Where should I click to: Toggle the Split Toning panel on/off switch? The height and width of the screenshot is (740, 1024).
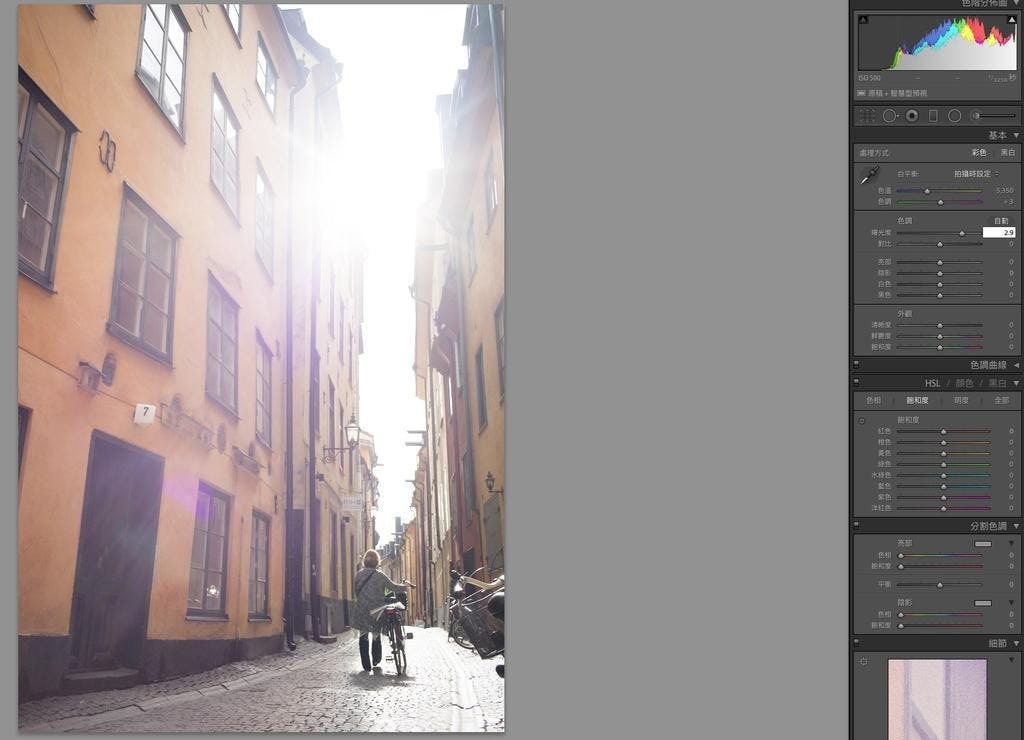click(x=856, y=526)
